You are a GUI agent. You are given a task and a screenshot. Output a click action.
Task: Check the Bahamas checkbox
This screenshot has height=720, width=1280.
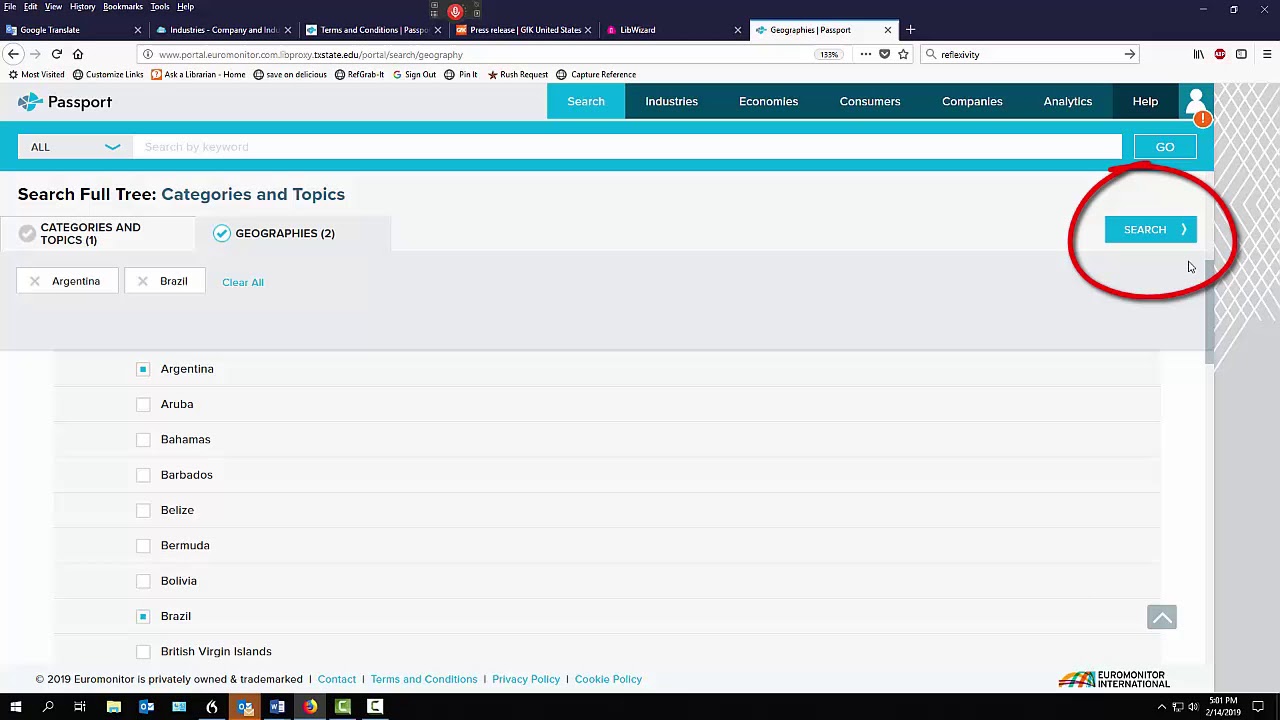(143, 439)
